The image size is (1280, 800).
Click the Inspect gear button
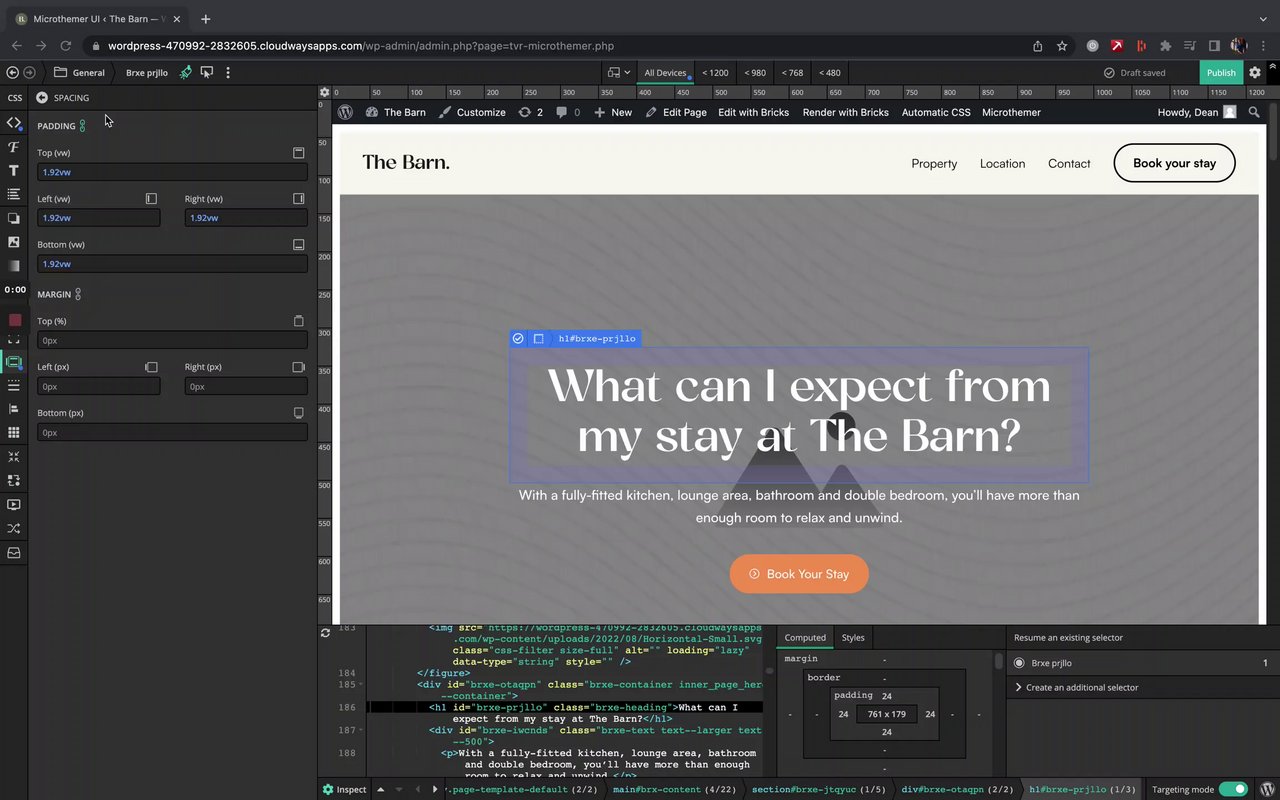pos(344,789)
